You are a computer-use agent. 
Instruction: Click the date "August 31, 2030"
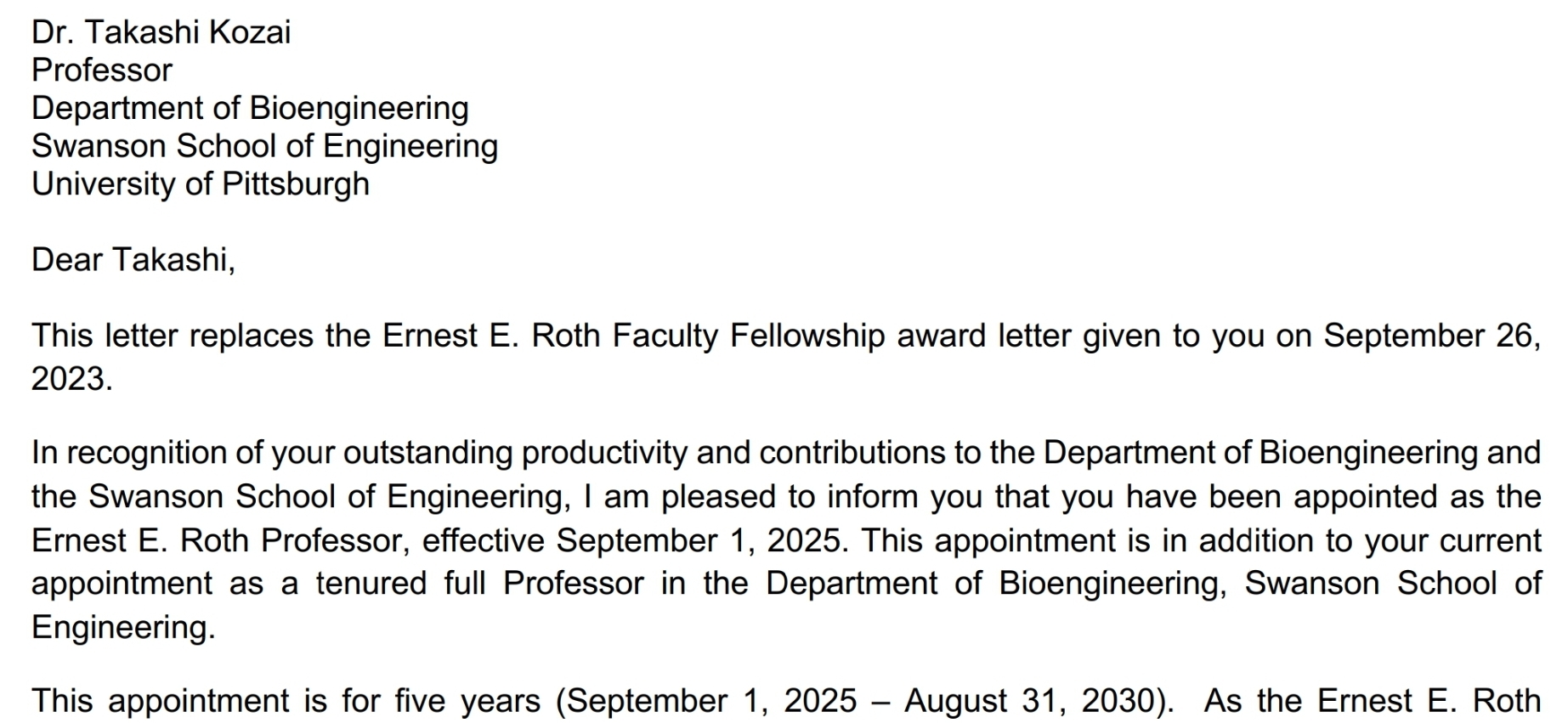(x=1030, y=702)
